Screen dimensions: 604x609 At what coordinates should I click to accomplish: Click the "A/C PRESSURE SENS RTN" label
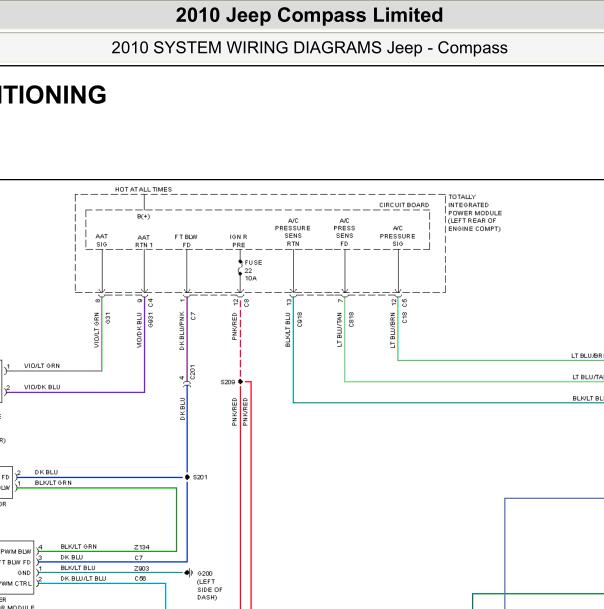coord(292,232)
